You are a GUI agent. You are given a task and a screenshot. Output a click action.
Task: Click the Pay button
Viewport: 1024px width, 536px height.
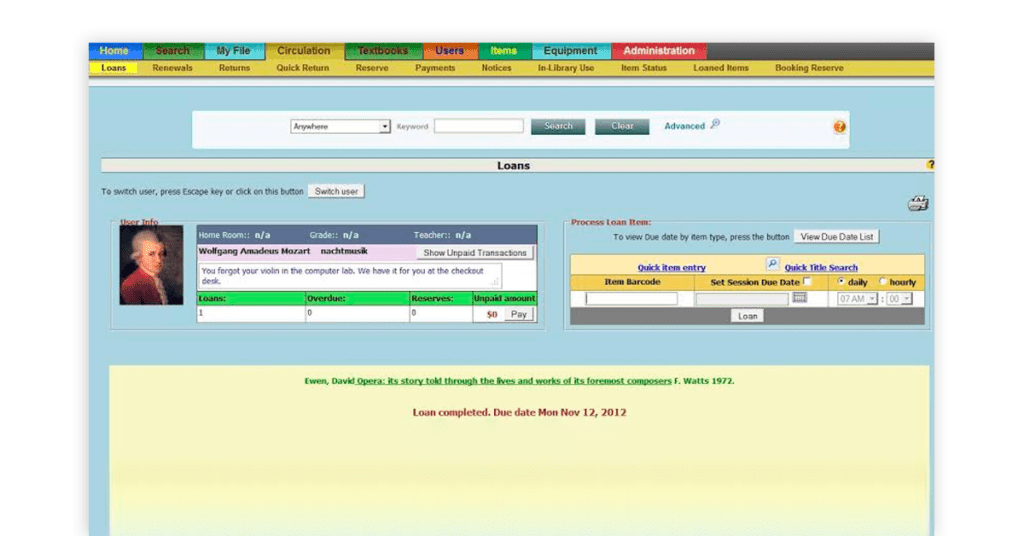pyautogui.click(x=519, y=314)
